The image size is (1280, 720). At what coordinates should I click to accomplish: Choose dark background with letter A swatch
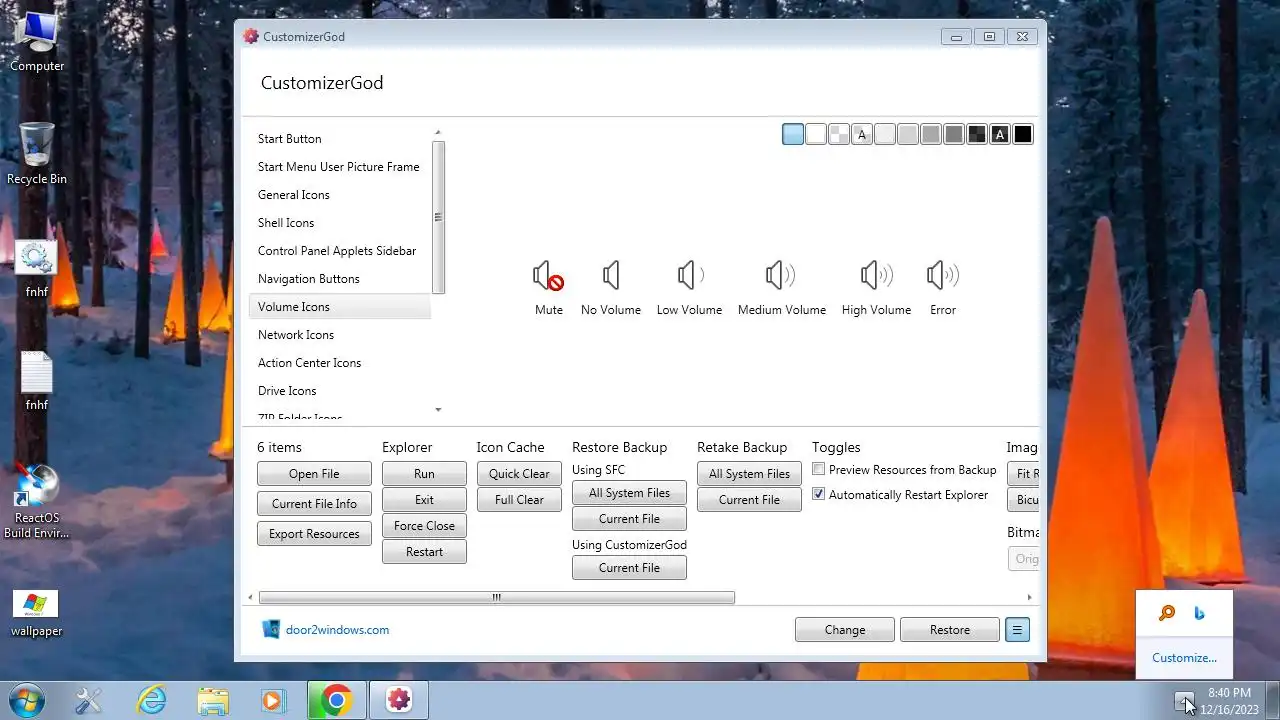[1000, 134]
